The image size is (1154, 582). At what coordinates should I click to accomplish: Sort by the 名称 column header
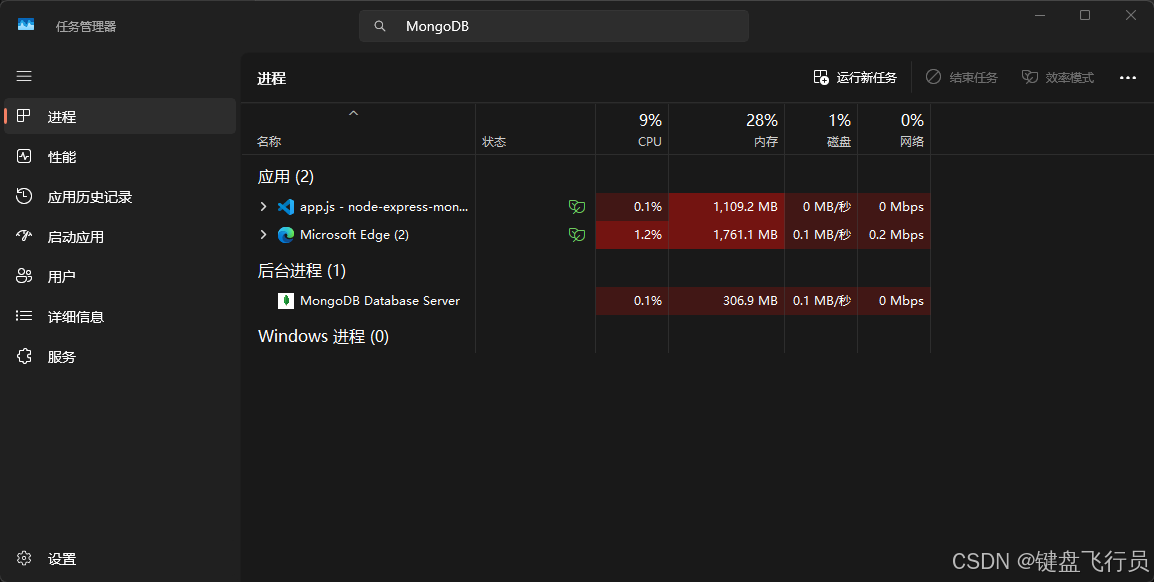click(x=358, y=129)
